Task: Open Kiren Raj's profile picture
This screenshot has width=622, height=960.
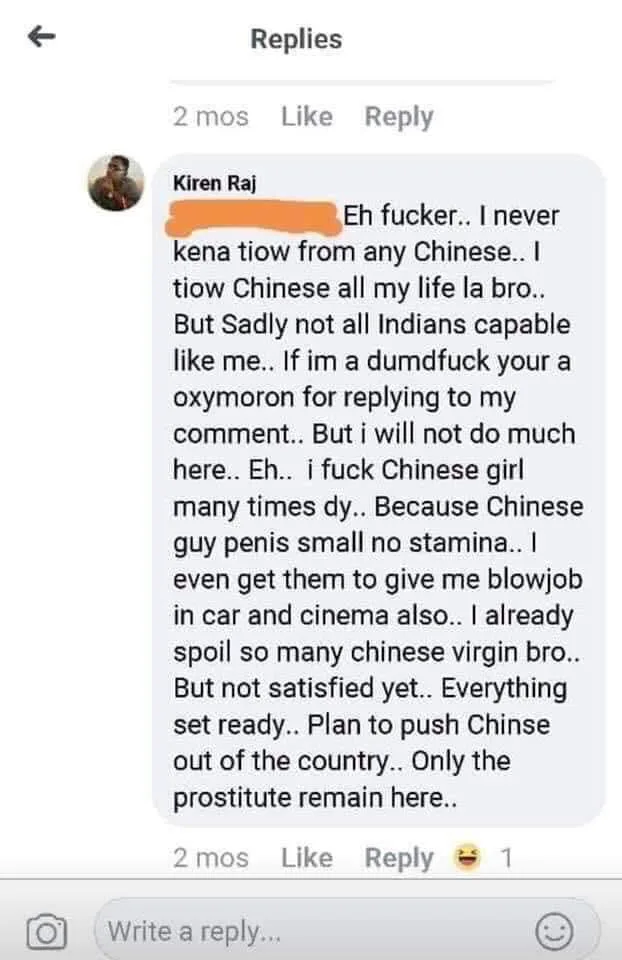Action: pyautogui.click(x=116, y=182)
